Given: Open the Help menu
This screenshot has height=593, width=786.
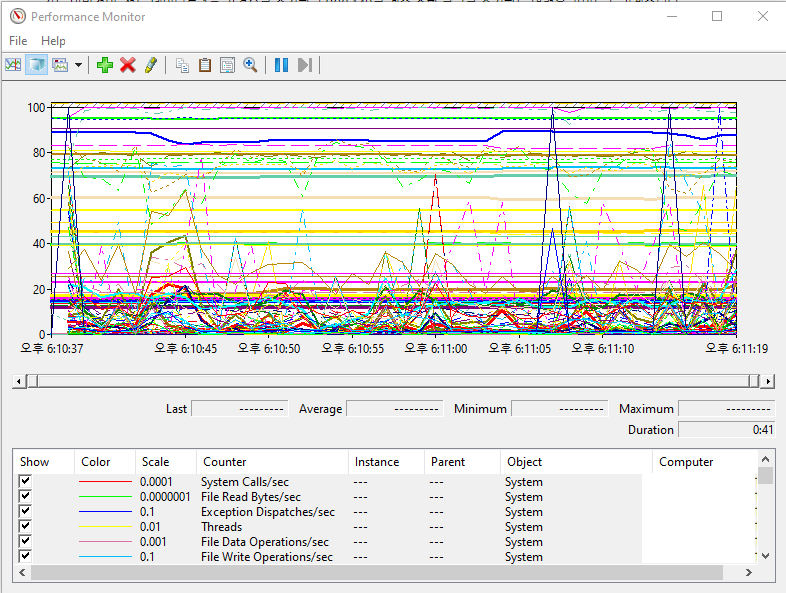Looking at the screenshot, I should (x=53, y=41).
